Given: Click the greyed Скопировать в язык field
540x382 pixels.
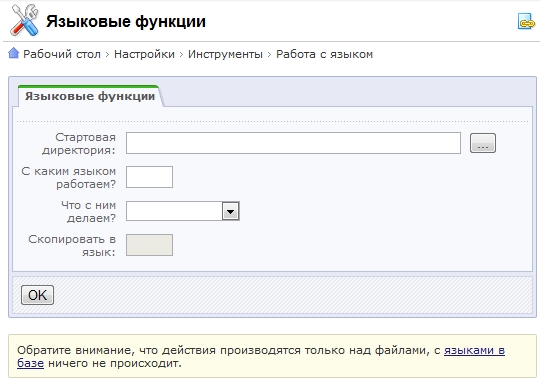Looking at the screenshot, I should 149,245.
